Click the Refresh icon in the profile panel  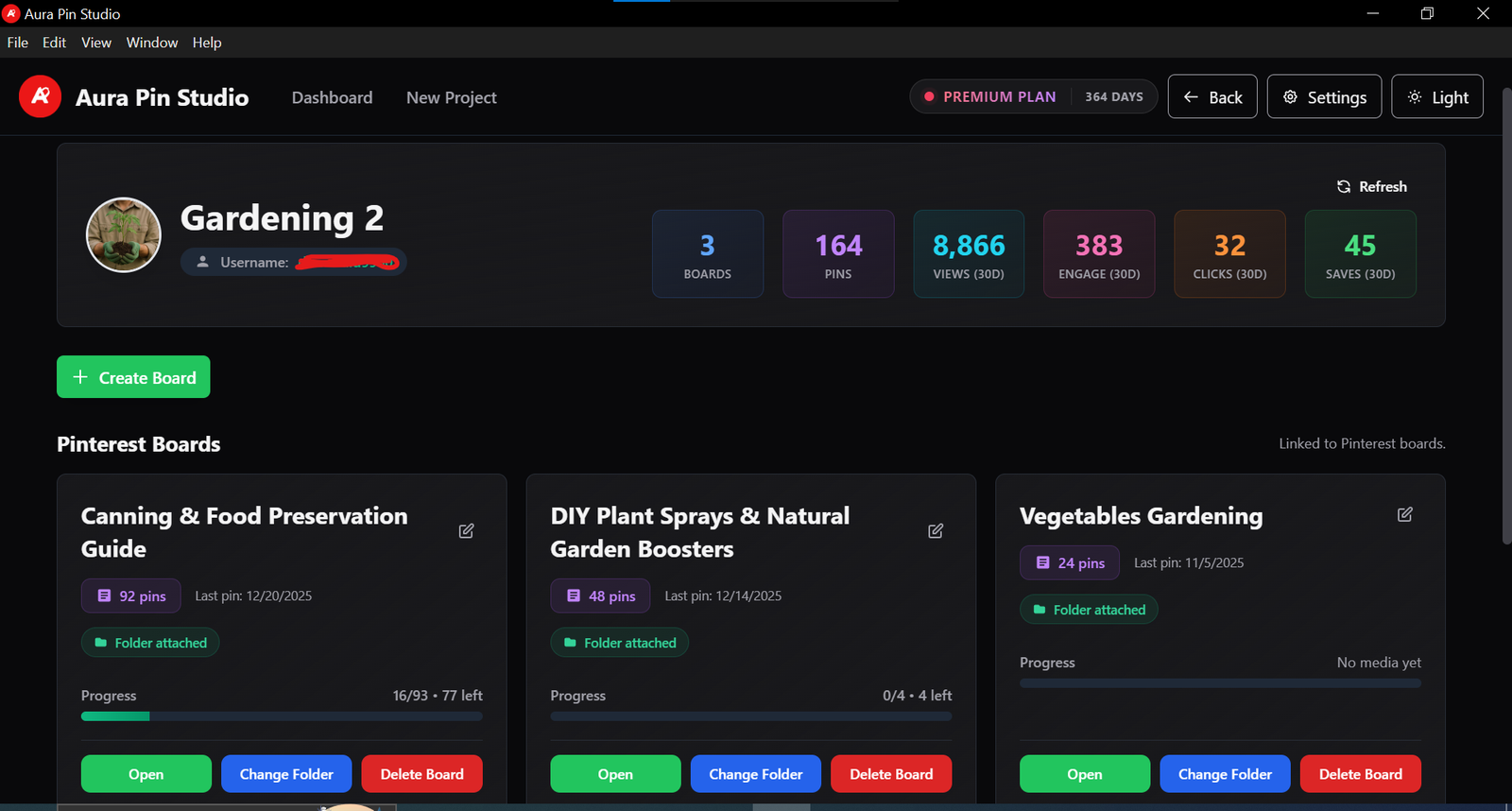[1344, 187]
